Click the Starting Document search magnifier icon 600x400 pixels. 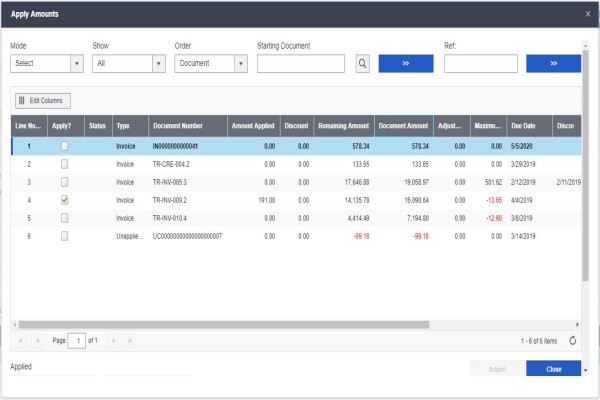click(362, 64)
